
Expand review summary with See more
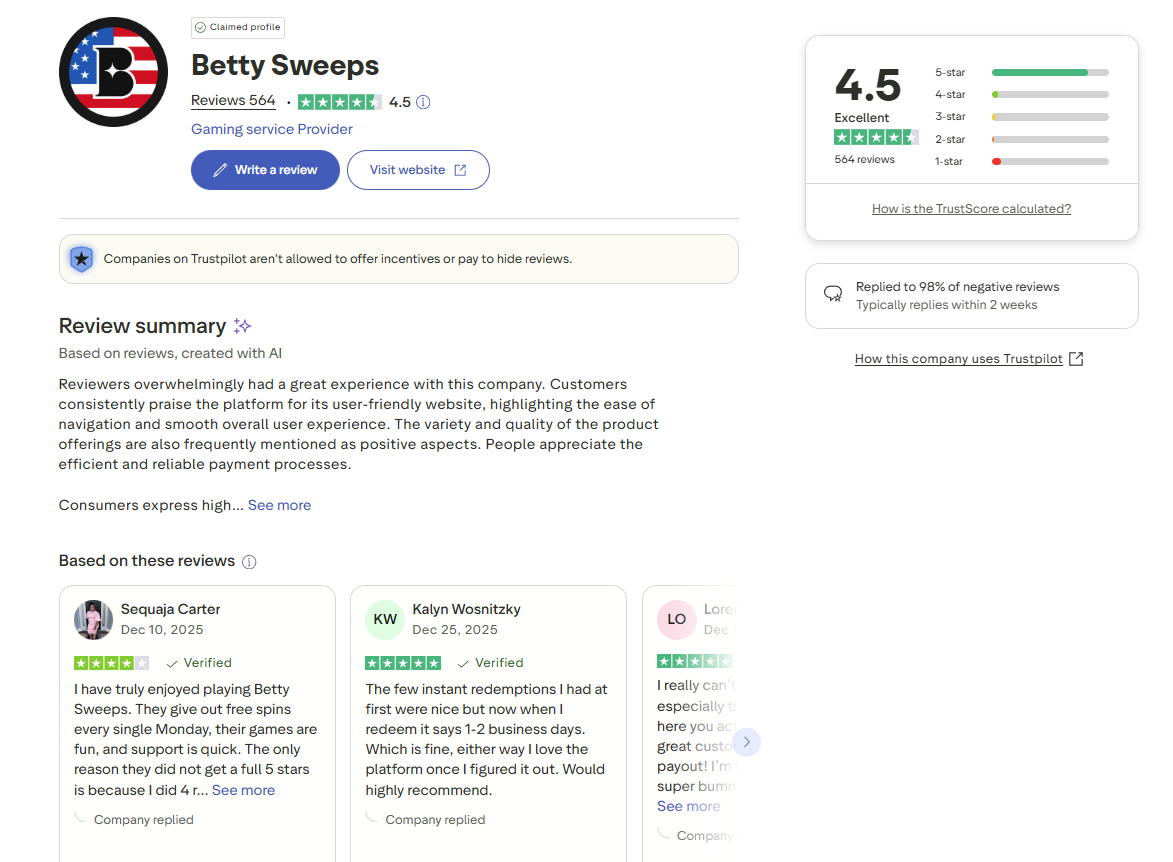(x=279, y=505)
